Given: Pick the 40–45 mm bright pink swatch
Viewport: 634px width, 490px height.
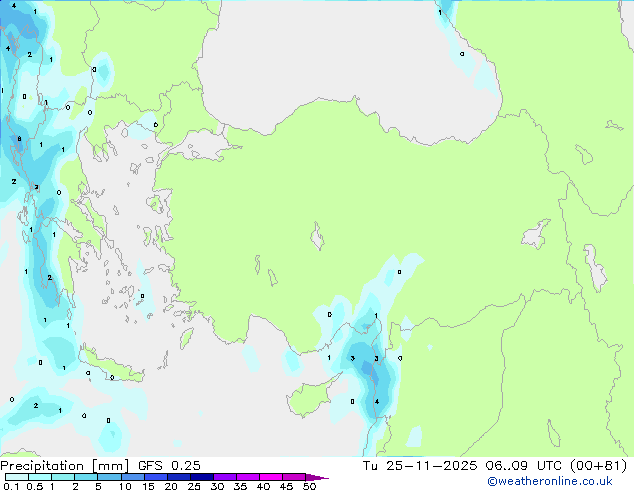Looking at the screenshot, I should point(271,477).
